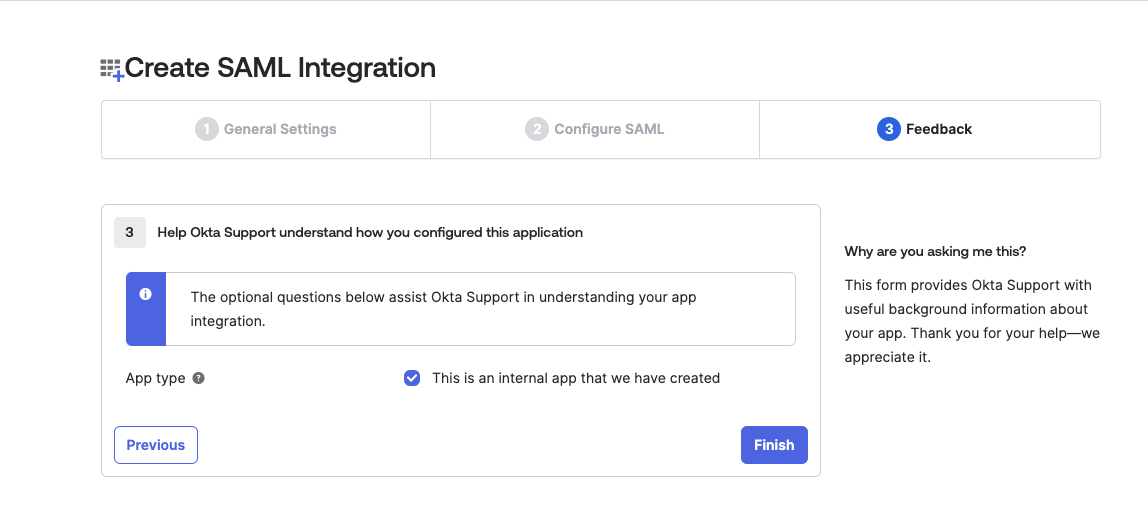Click the blue step 3 number circle

tap(888, 129)
